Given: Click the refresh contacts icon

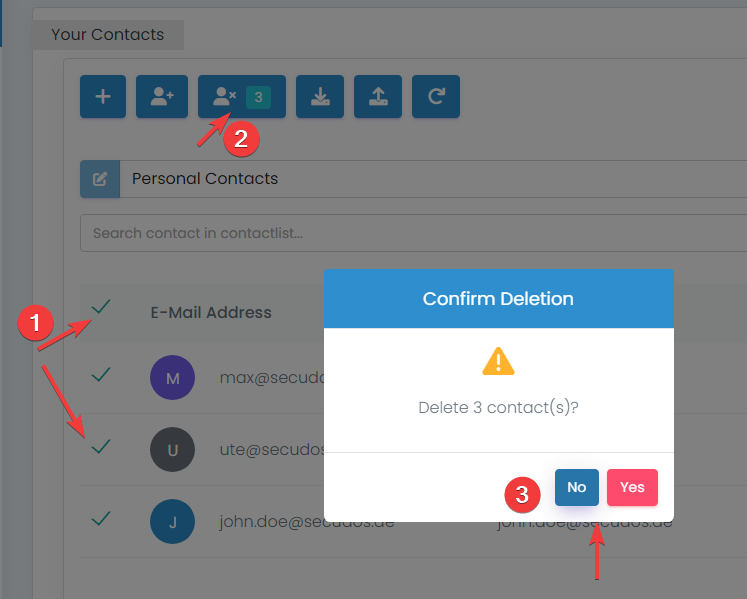Looking at the screenshot, I should point(436,97).
